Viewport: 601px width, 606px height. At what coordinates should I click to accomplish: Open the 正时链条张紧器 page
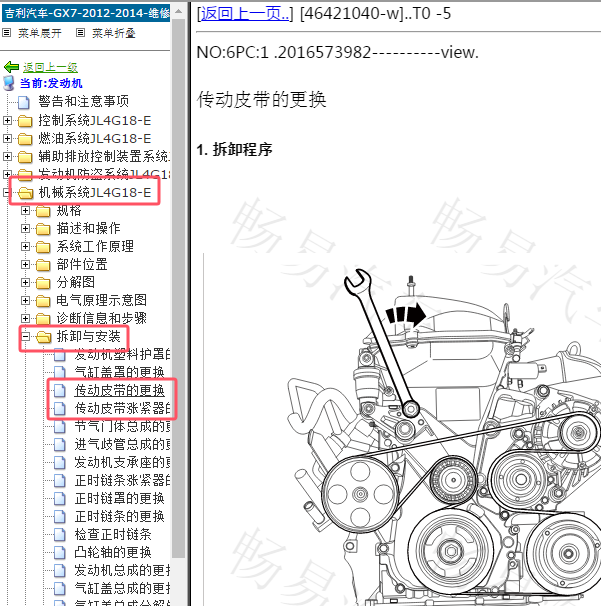122,480
